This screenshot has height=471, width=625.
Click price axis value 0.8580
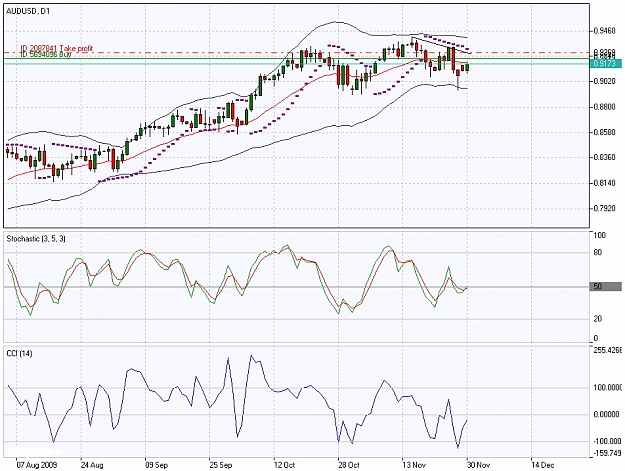click(604, 132)
